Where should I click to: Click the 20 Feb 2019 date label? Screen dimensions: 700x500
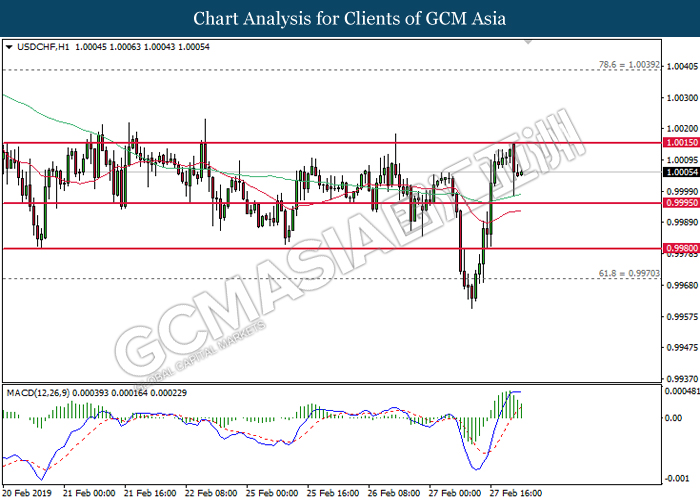point(27,493)
